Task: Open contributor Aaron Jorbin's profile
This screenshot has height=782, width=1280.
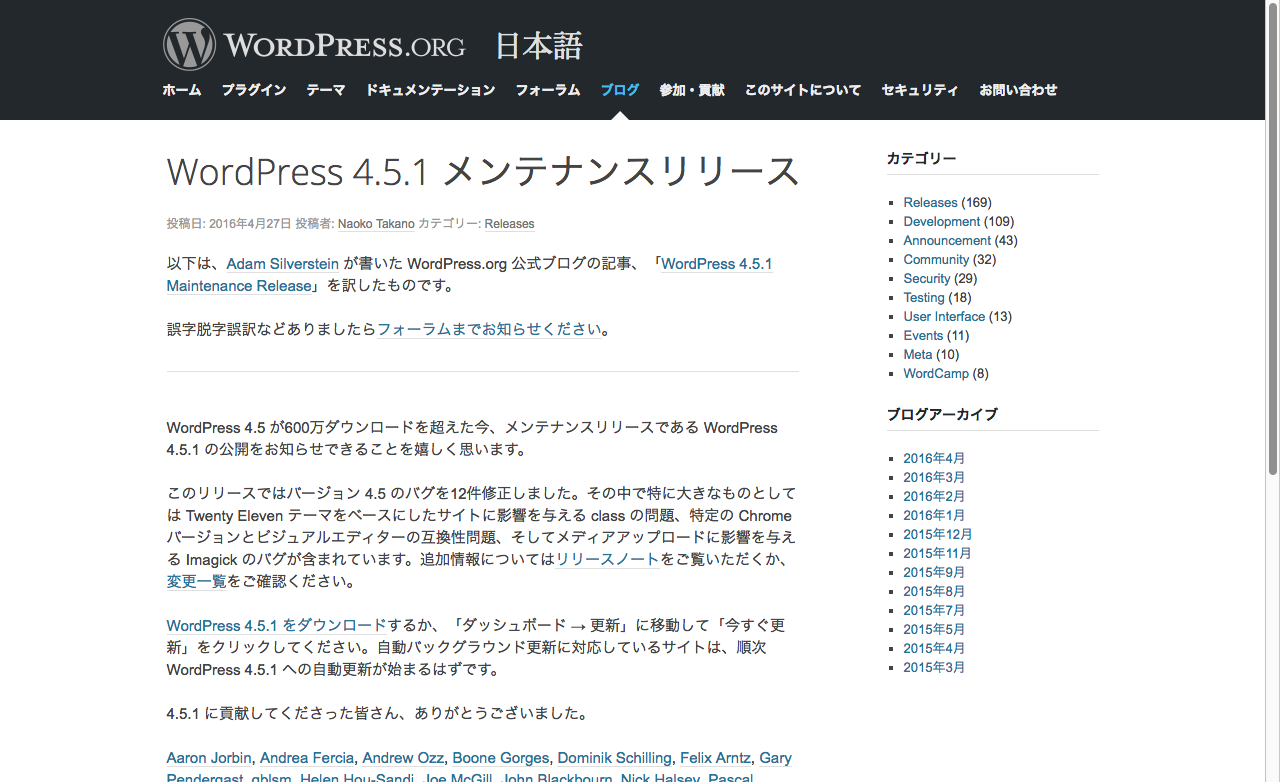Action: 209,758
